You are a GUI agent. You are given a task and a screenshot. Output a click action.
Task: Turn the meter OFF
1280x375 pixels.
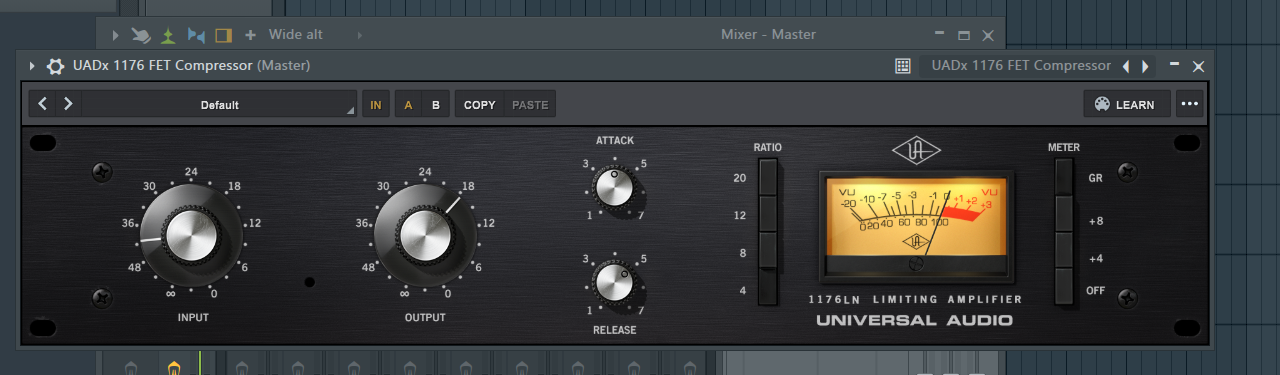coord(1063,288)
